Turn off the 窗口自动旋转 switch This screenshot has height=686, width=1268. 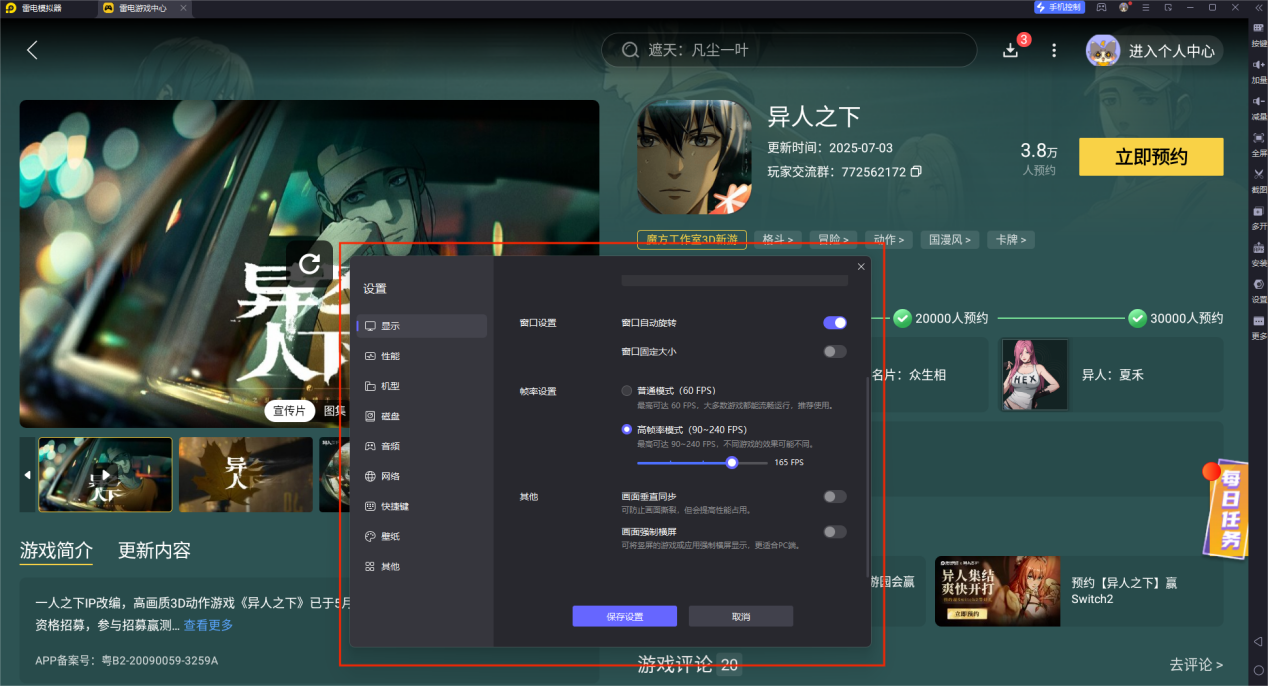click(x=835, y=323)
